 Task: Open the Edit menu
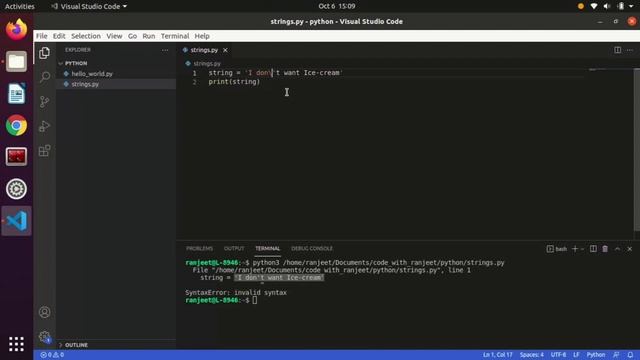59,36
